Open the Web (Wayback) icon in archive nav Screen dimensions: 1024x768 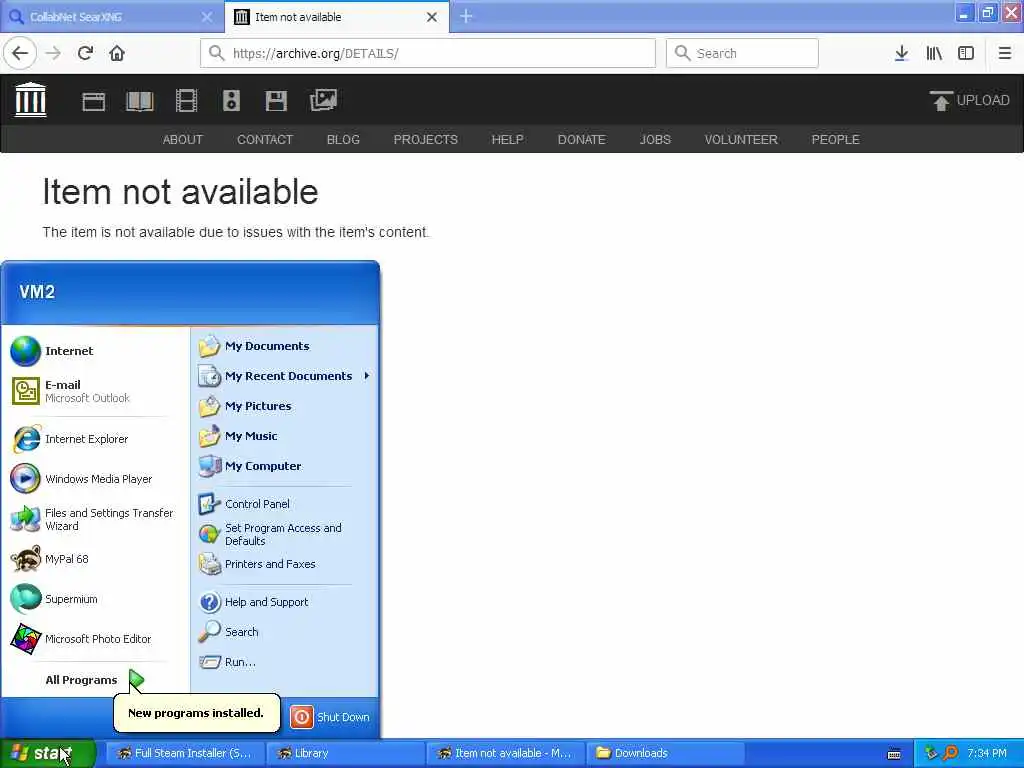(x=93, y=101)
